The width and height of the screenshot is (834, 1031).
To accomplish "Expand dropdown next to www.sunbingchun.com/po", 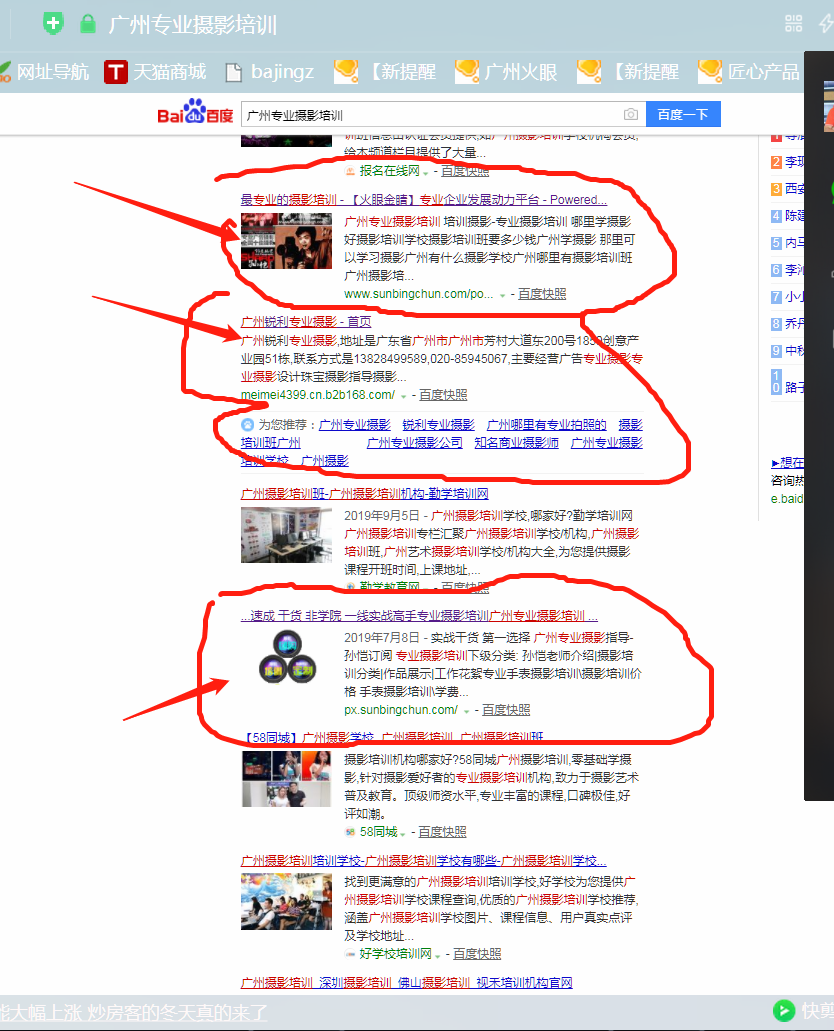I will [503, 295].
